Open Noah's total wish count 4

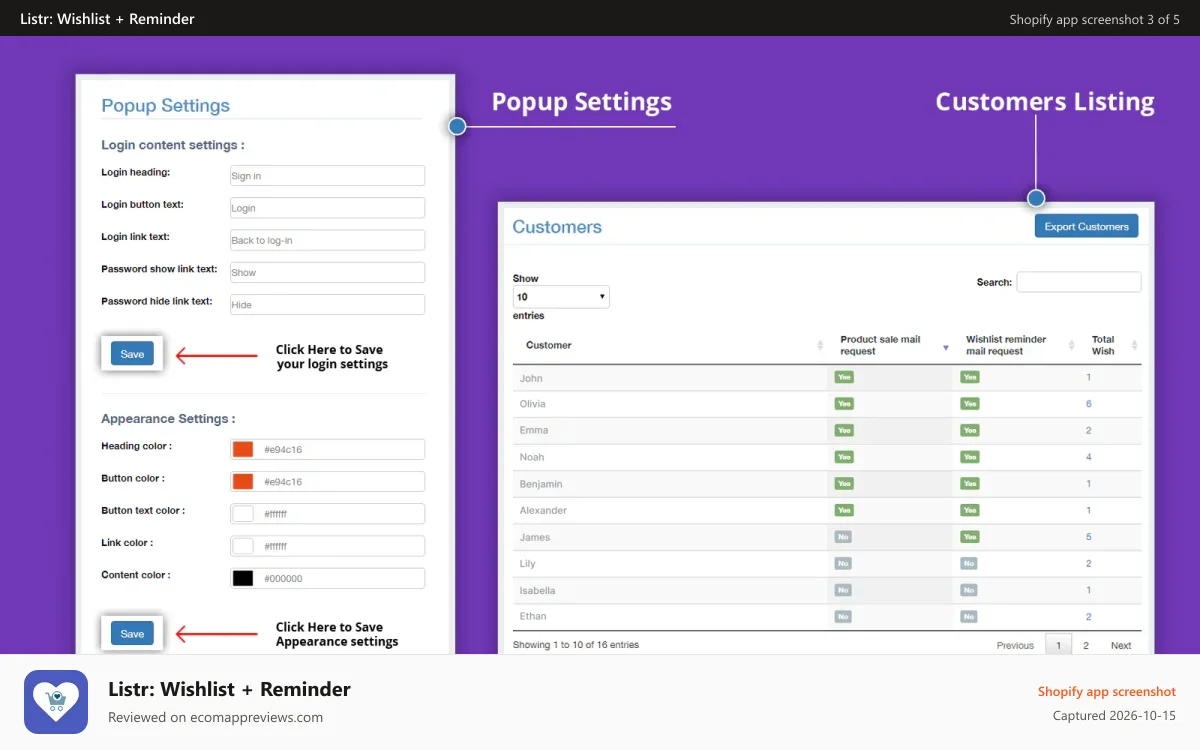tap(1089, 457)
